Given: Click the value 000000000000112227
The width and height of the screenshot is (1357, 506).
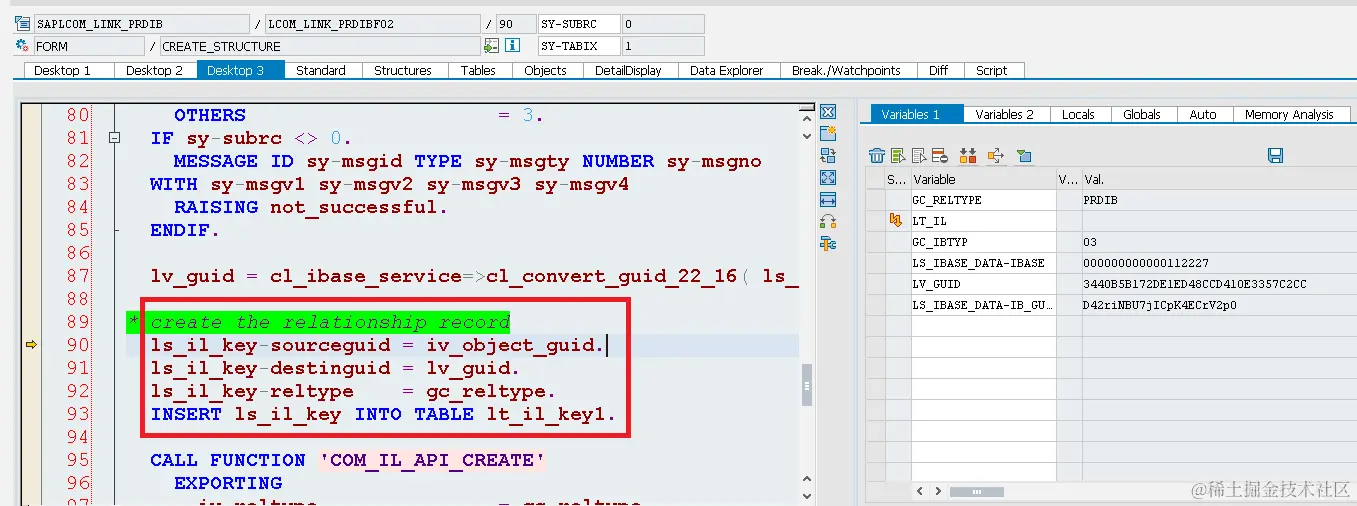Looking at the screenshot, I should [x=1218, y=263].
